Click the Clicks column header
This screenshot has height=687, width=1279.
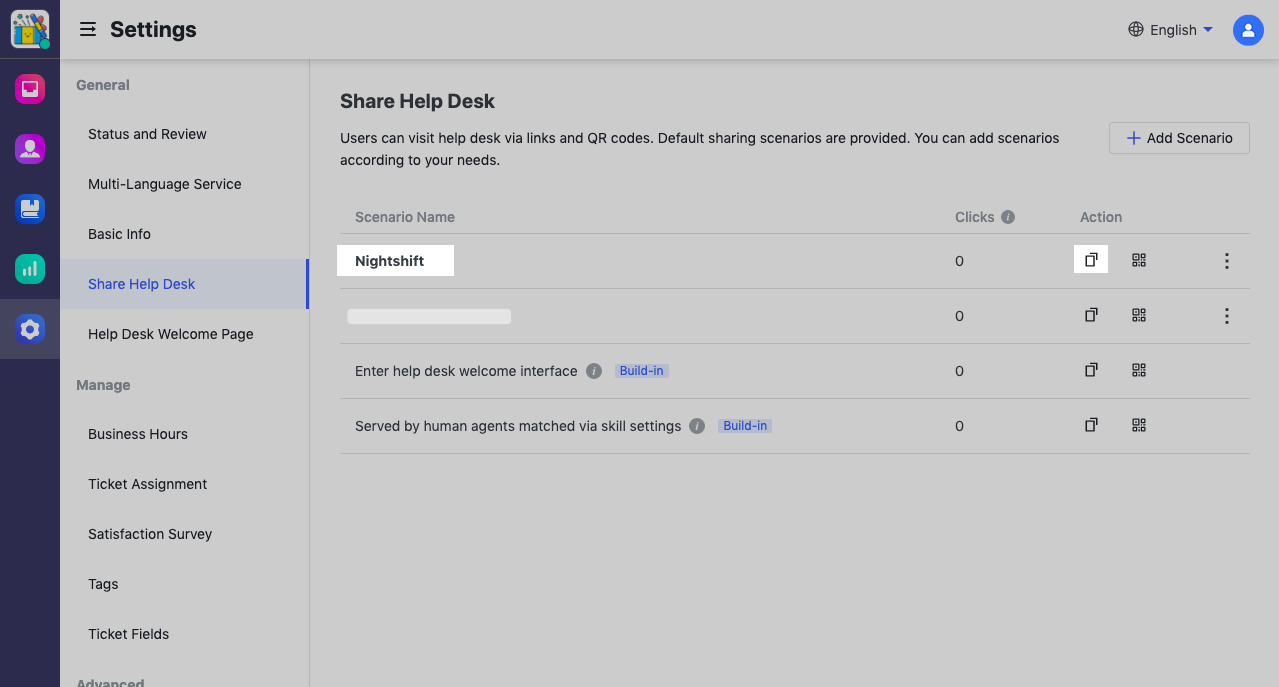tap(975, 217)
